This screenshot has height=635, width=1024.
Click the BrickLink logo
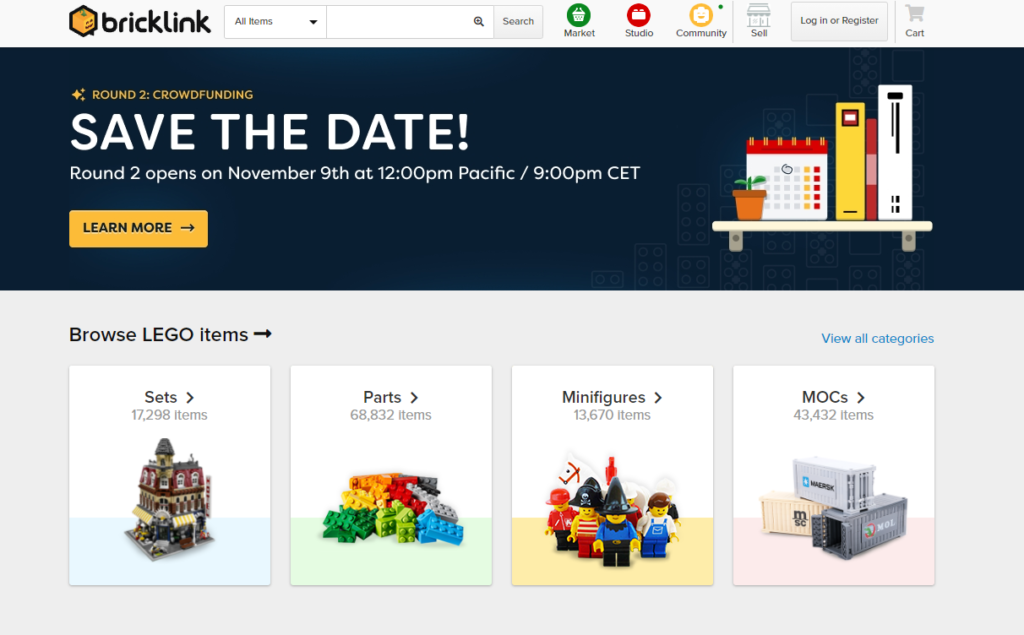click(x=140, y=21)
